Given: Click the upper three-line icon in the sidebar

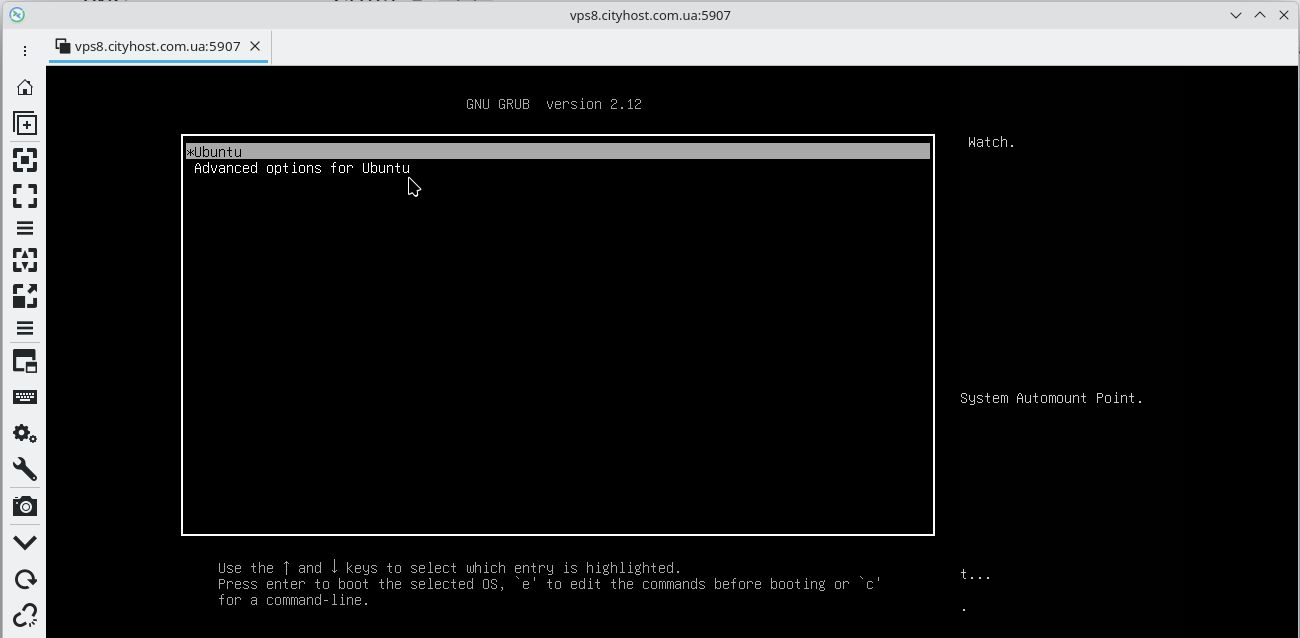Looking at the screenshot, I should click(x=25, y=229).
